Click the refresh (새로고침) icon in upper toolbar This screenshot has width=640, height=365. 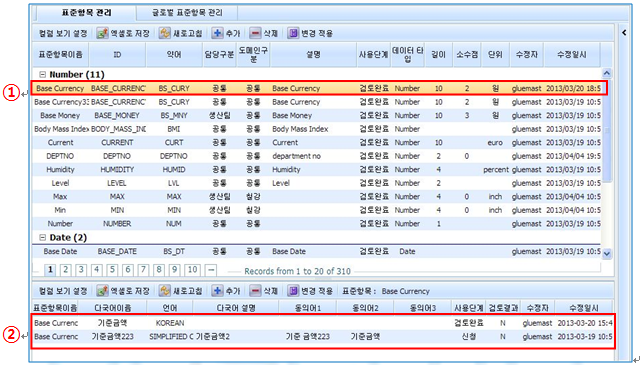(x=164, y=33)
